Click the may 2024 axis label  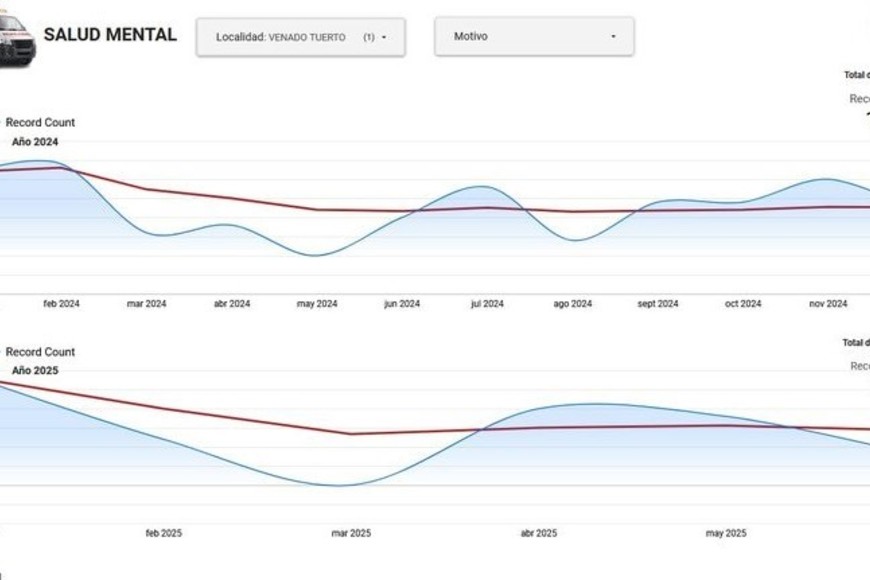coord(317,304)
